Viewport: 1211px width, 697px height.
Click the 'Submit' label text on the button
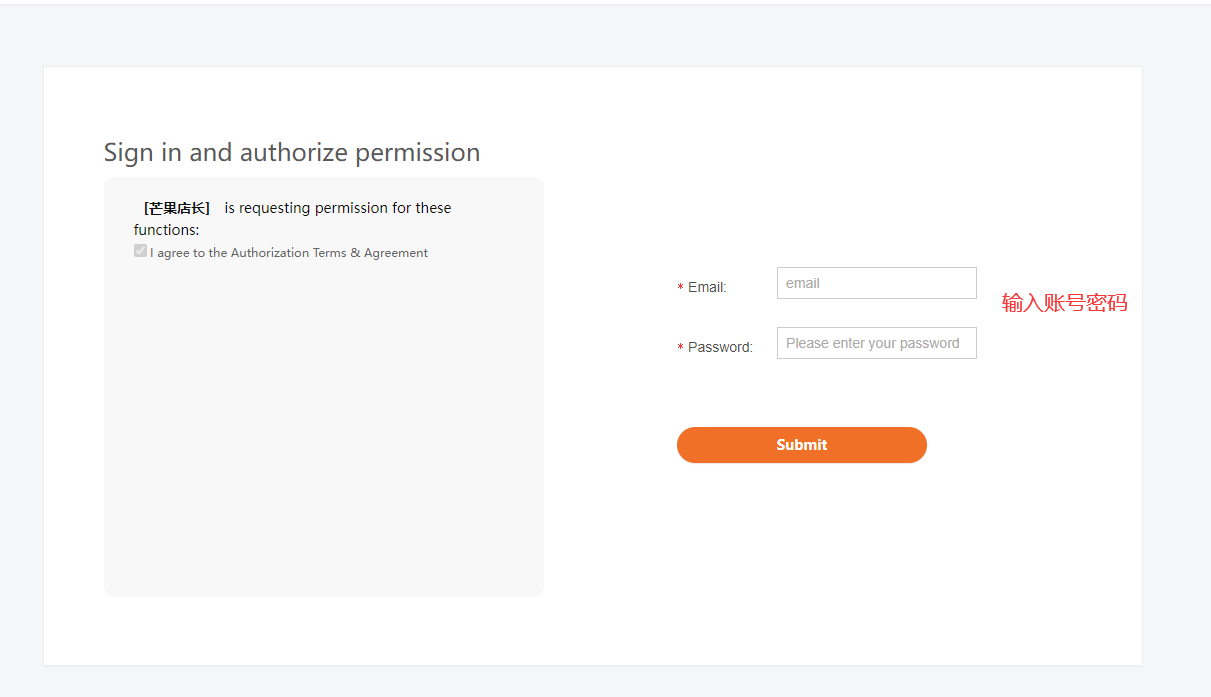(x=802, y=445)
